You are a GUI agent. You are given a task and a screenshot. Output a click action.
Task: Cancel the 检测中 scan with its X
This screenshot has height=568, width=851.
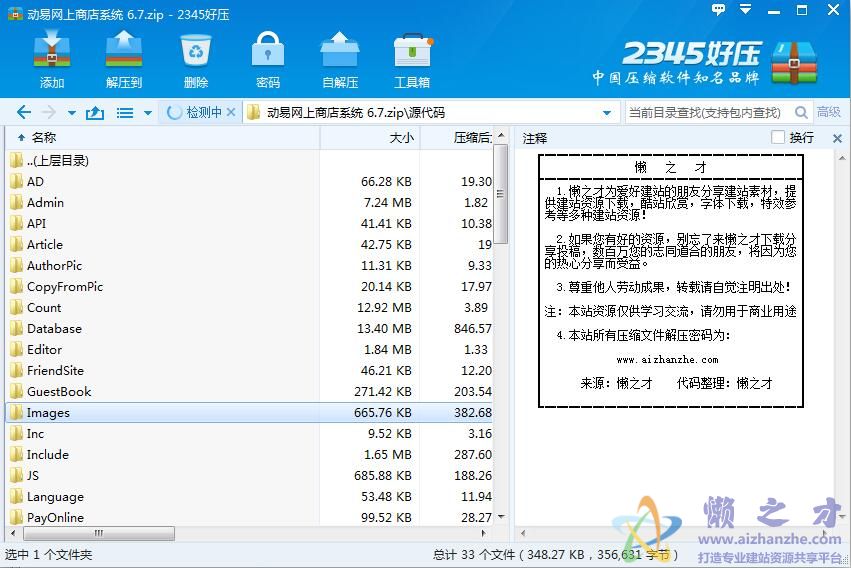[231, 112]
